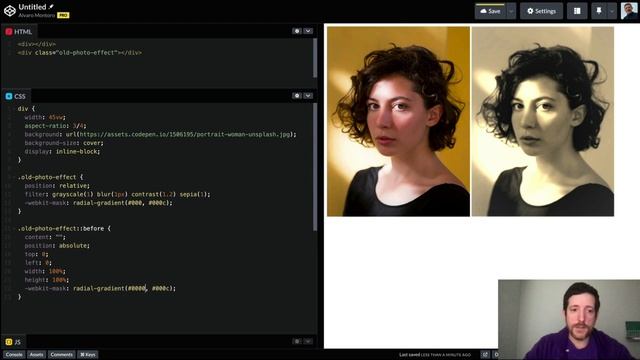
Task: Click the pin pen icon
Action: tap(599, 11)
